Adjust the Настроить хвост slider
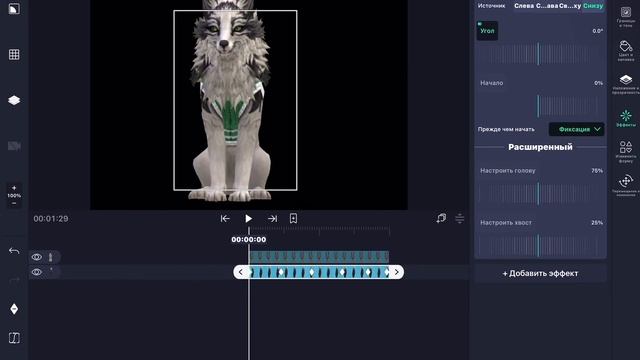The height and width of the screenshot is (360, 640). (x=538, y=245)
